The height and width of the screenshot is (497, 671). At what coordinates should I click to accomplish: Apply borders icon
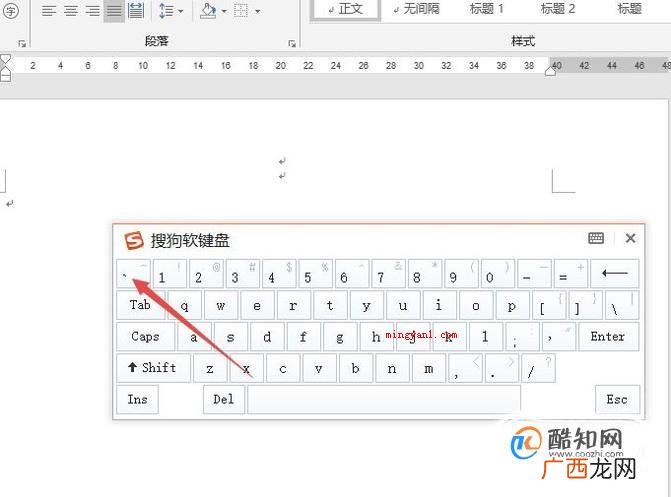click(241, 11)
